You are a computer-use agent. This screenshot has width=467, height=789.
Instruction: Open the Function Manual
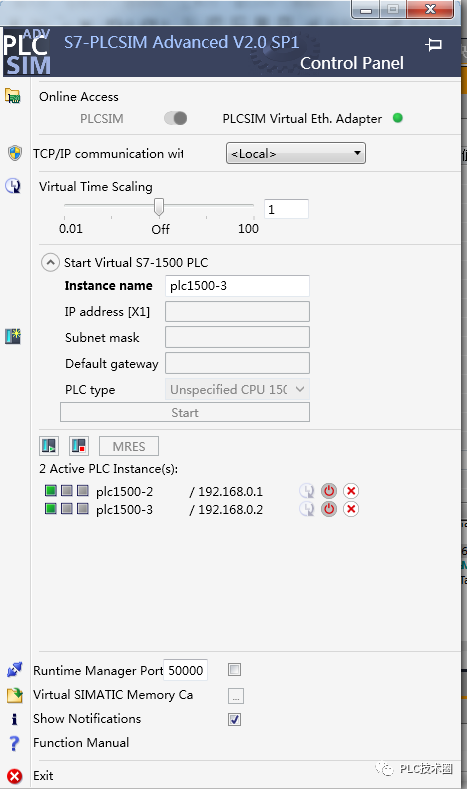click(81, 743)
